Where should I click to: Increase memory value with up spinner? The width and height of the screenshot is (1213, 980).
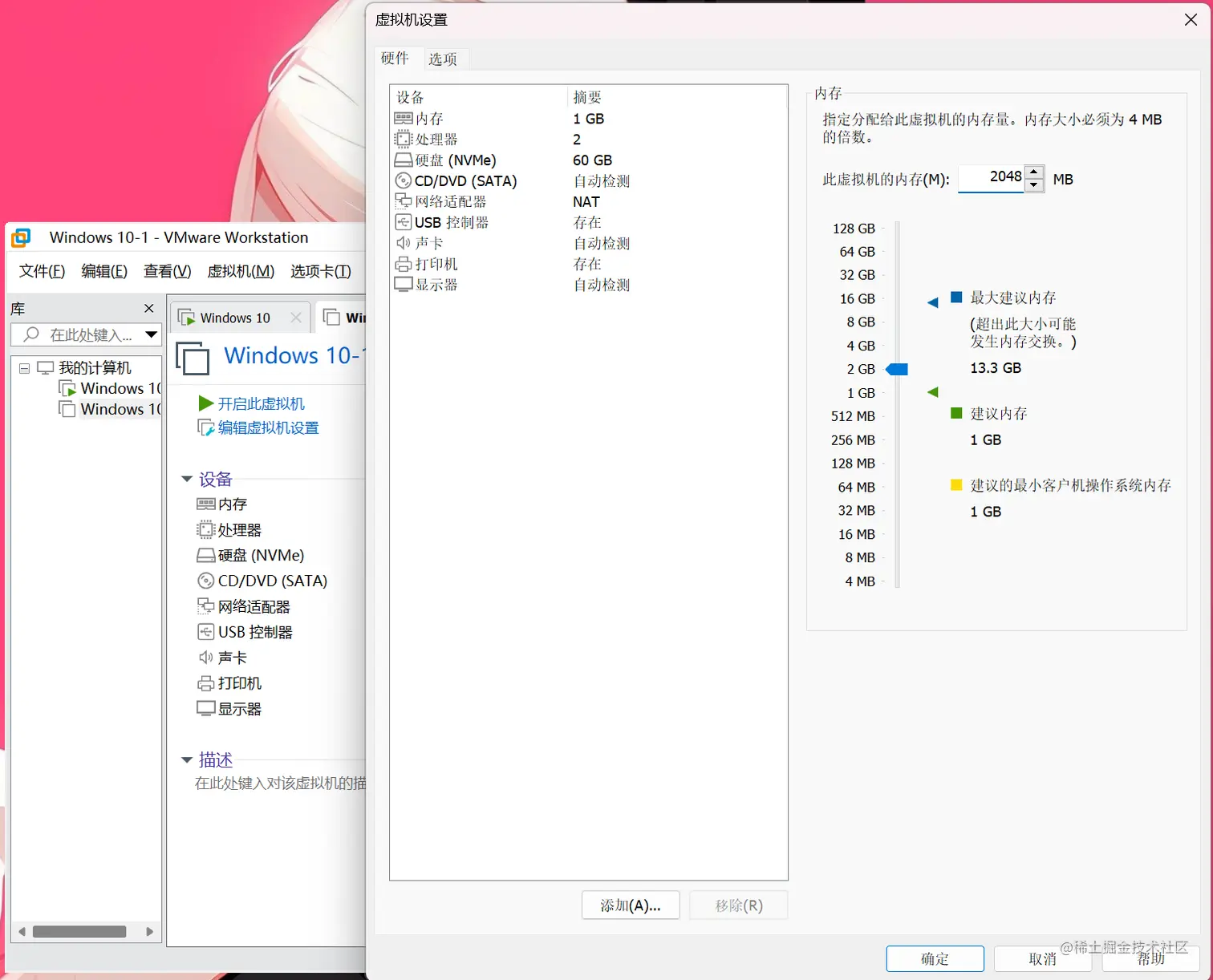1035,172
